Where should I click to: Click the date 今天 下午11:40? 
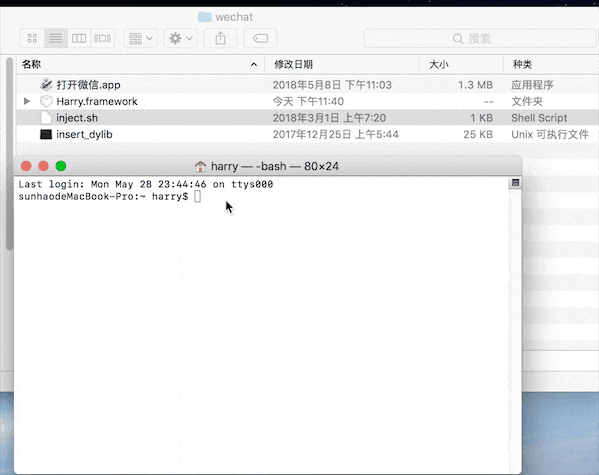308,101
